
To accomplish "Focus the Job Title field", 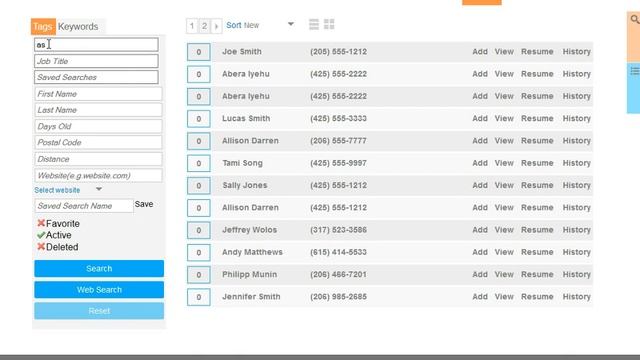I will pyautogui.click(x=96, y=61).
